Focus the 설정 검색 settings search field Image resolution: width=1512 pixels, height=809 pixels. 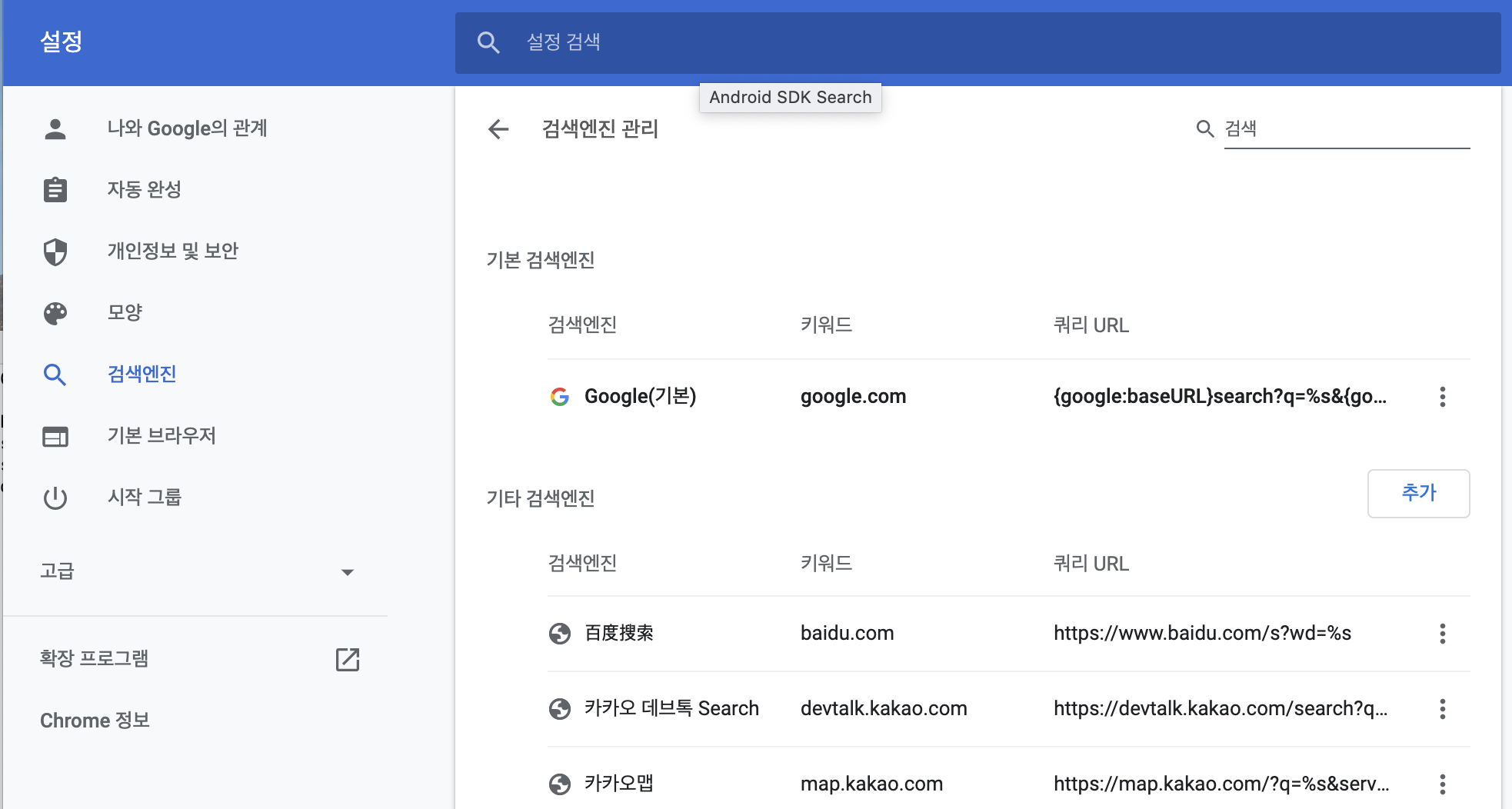pos(977,42)
